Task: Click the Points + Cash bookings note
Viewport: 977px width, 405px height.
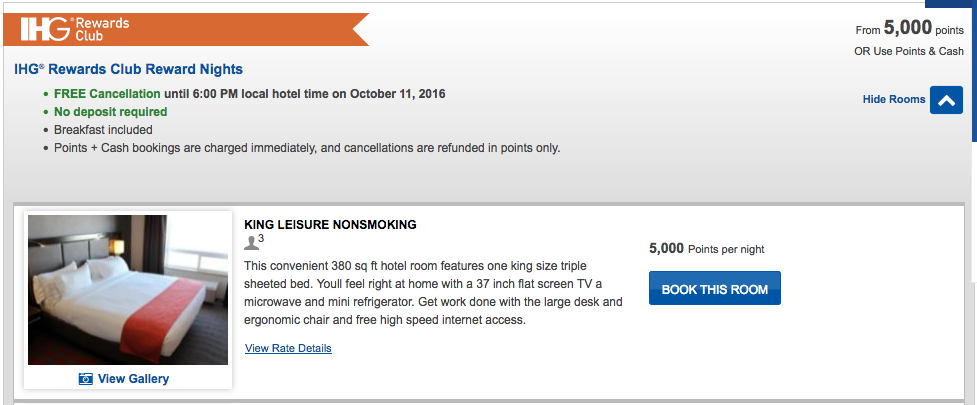Action: pyautogui.click(x=307, y=148)
